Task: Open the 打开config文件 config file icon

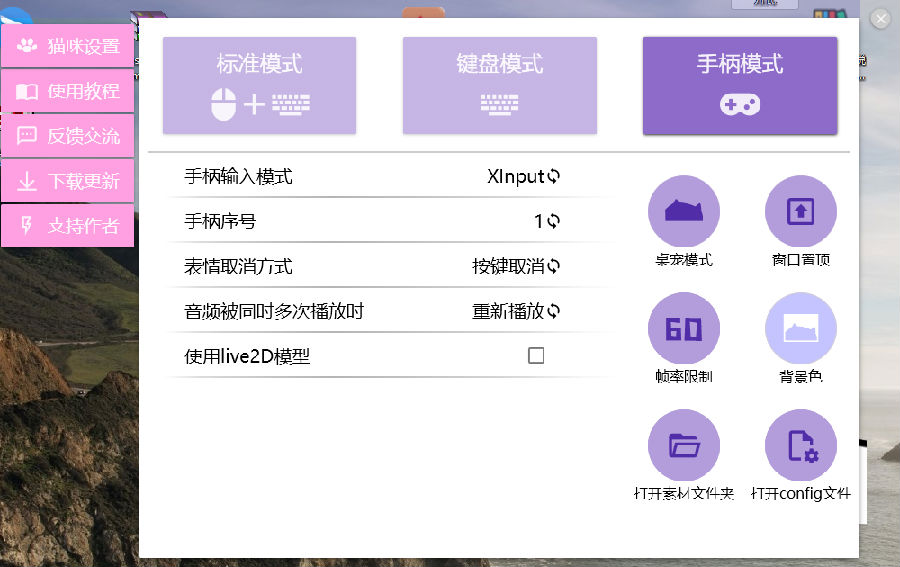Action: (800, 446)
